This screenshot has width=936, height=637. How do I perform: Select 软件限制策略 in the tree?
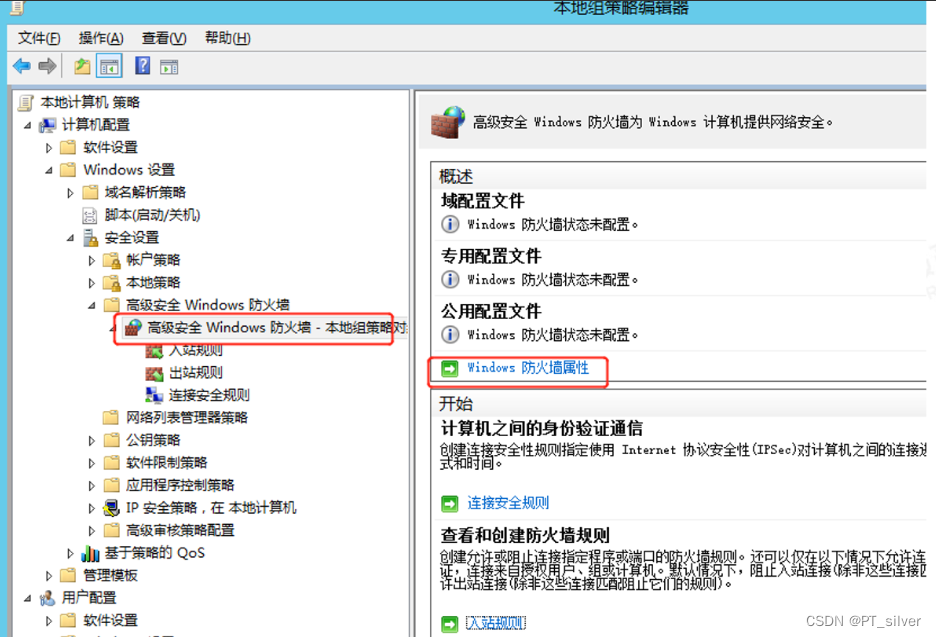pyautogui.click(x=167, y=463)
